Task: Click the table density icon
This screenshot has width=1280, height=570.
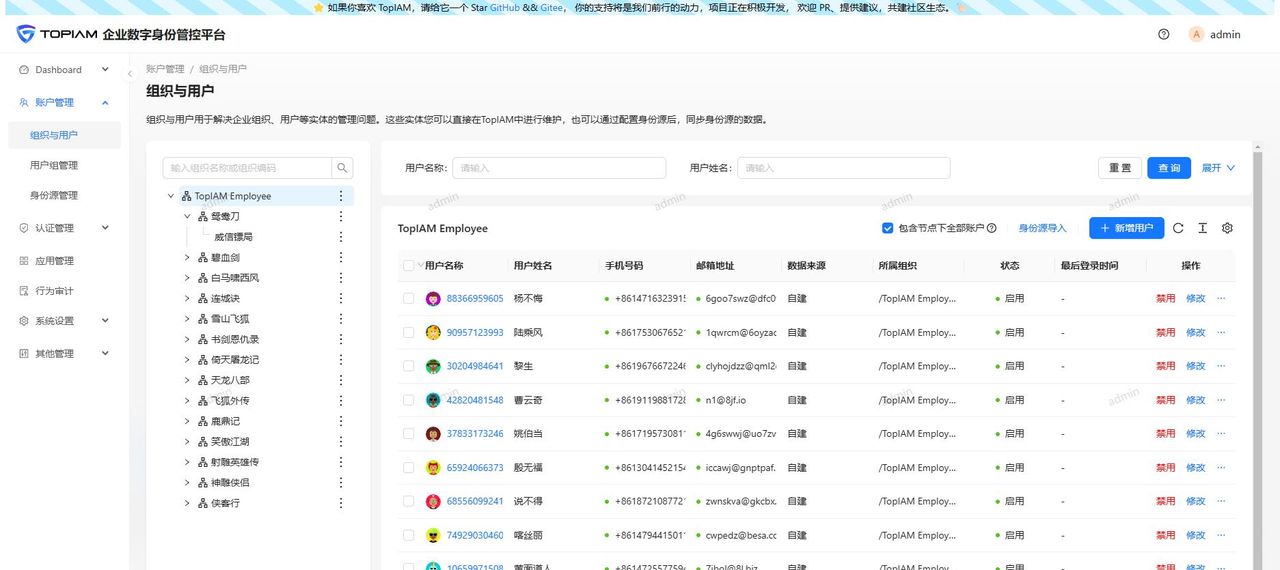Action: coord(1203,228)
